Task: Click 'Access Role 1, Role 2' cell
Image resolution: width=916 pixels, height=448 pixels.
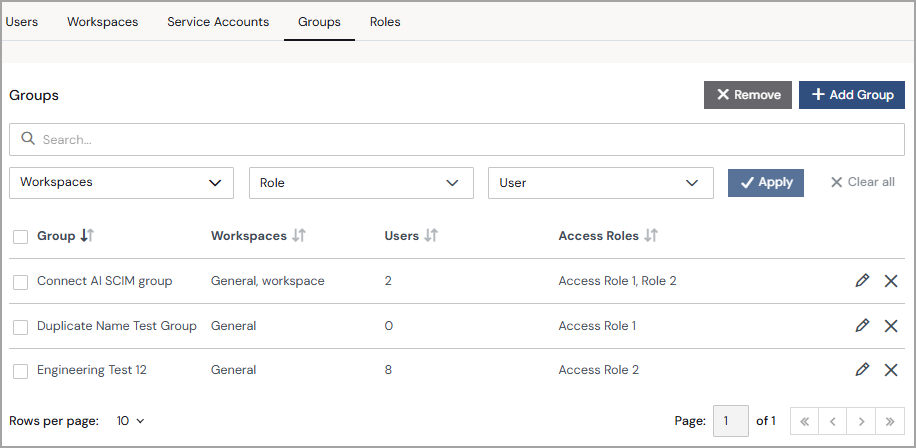Action: point(617,280)
